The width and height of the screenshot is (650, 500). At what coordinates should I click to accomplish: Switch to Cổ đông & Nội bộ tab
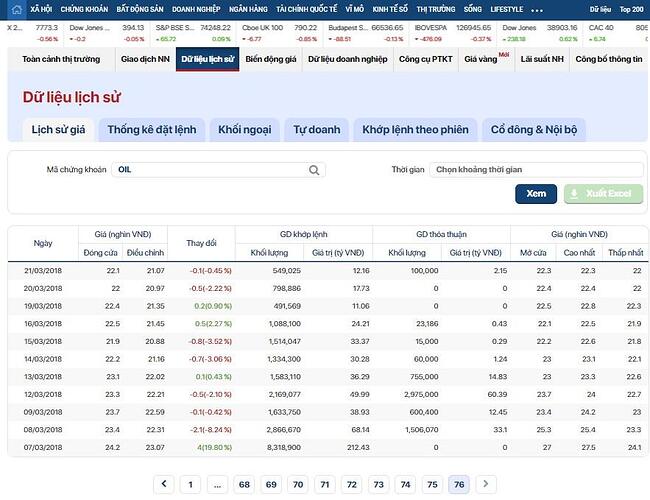pos(533,129)
